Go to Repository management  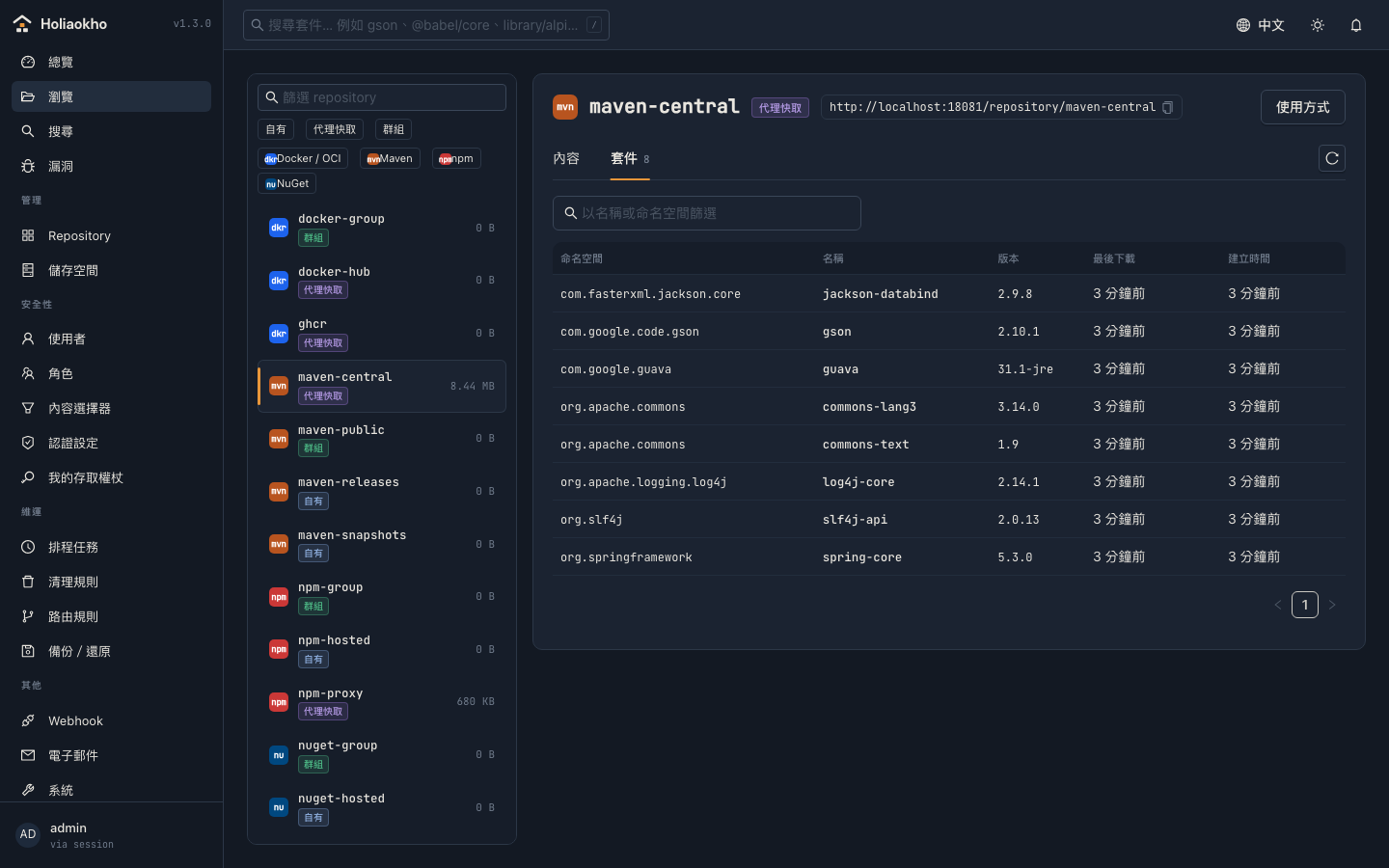111,235
